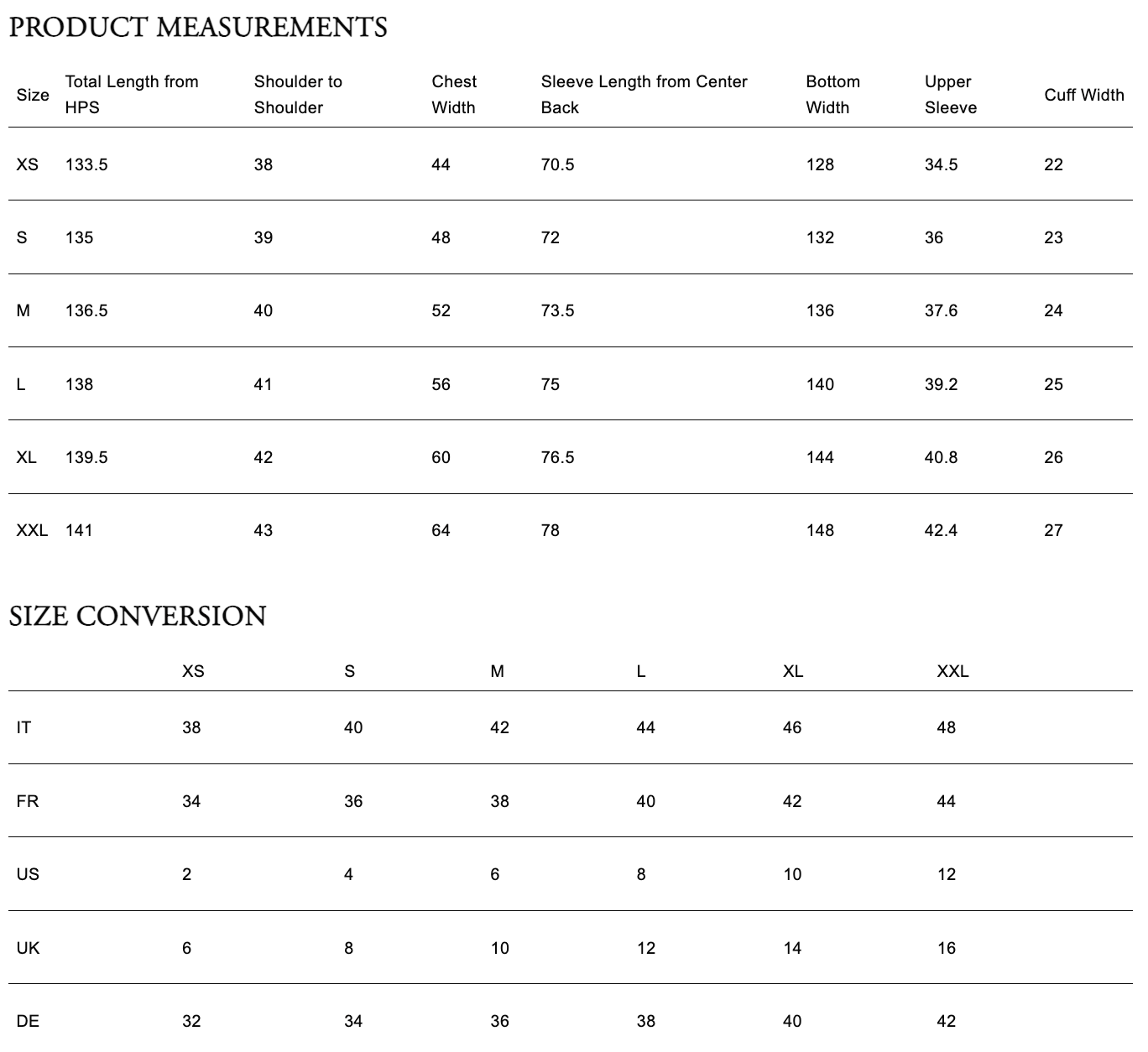Image resolution: width=1148 pixels, height=1052 pixels.
Task: Click the IT row label in size conversion
Action: [23, 727]
